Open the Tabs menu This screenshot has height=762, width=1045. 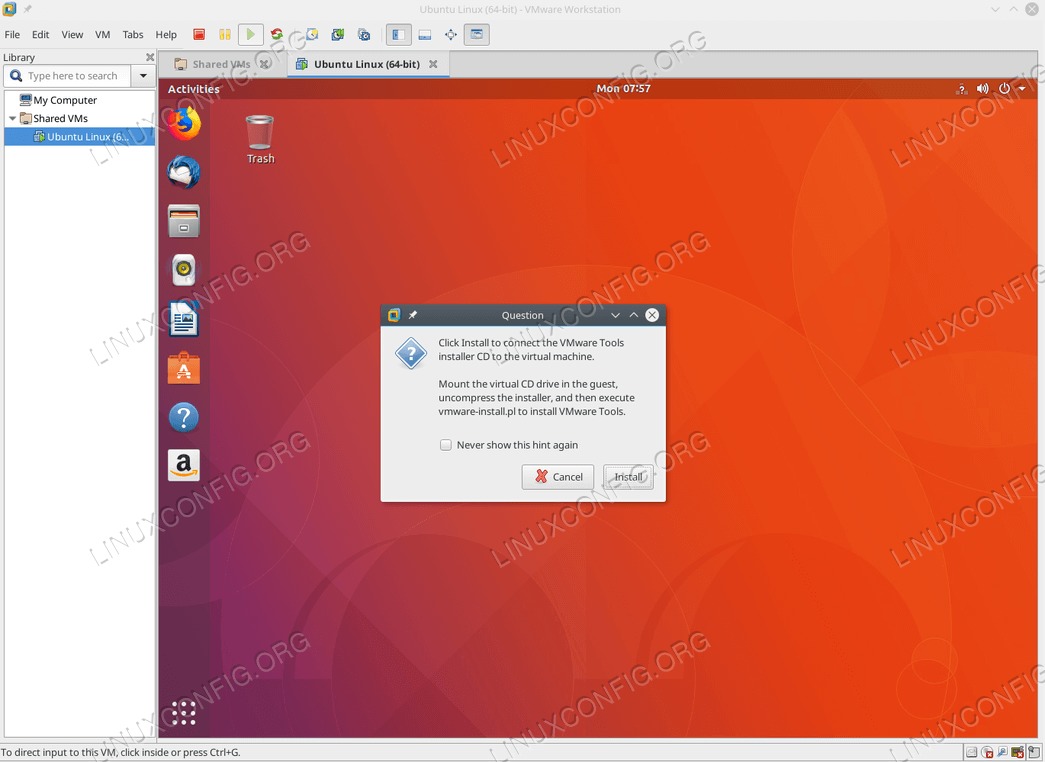click(x=133, y=35)
